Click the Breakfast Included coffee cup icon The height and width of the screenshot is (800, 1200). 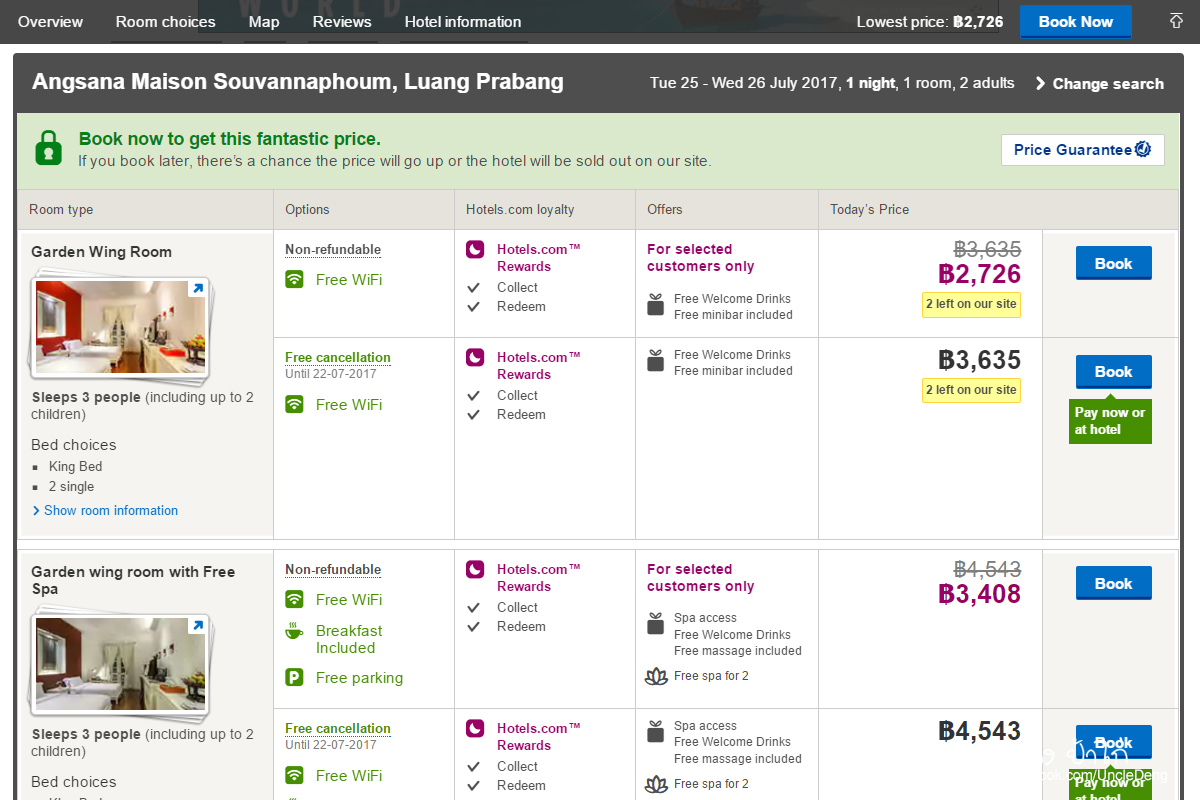(294, 631)
